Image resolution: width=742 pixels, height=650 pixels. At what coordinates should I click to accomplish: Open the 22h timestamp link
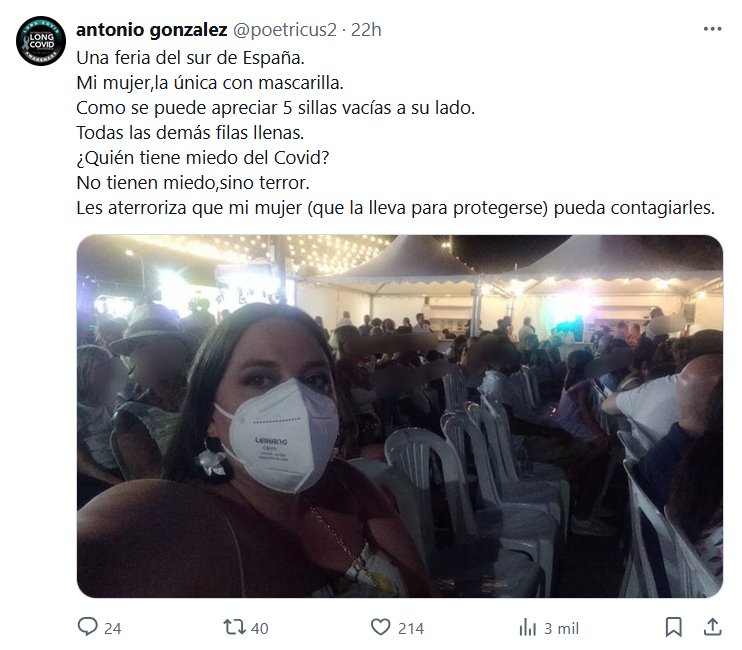(366, 30)
